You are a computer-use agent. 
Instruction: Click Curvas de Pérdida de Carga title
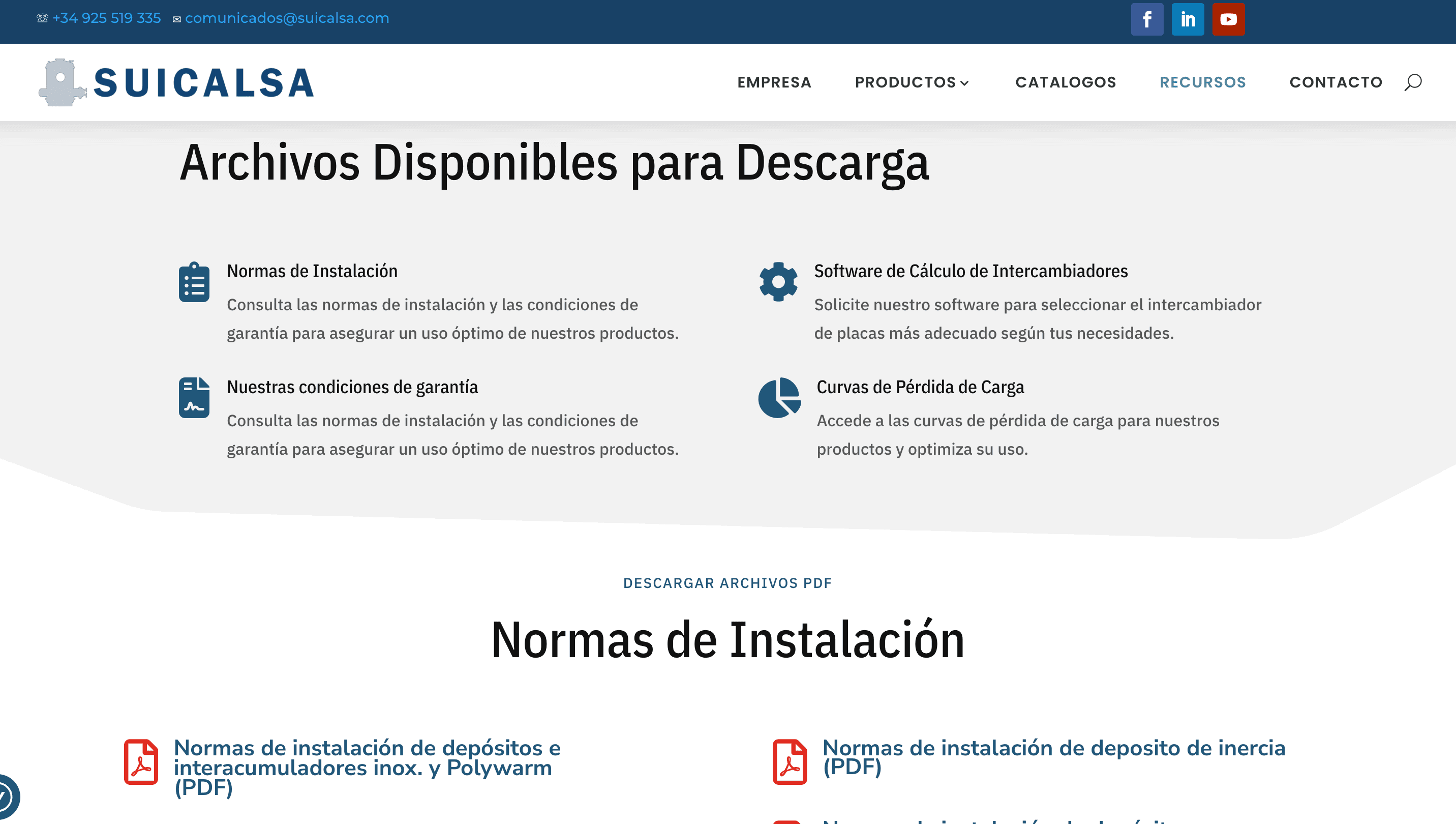coord(920,387)
